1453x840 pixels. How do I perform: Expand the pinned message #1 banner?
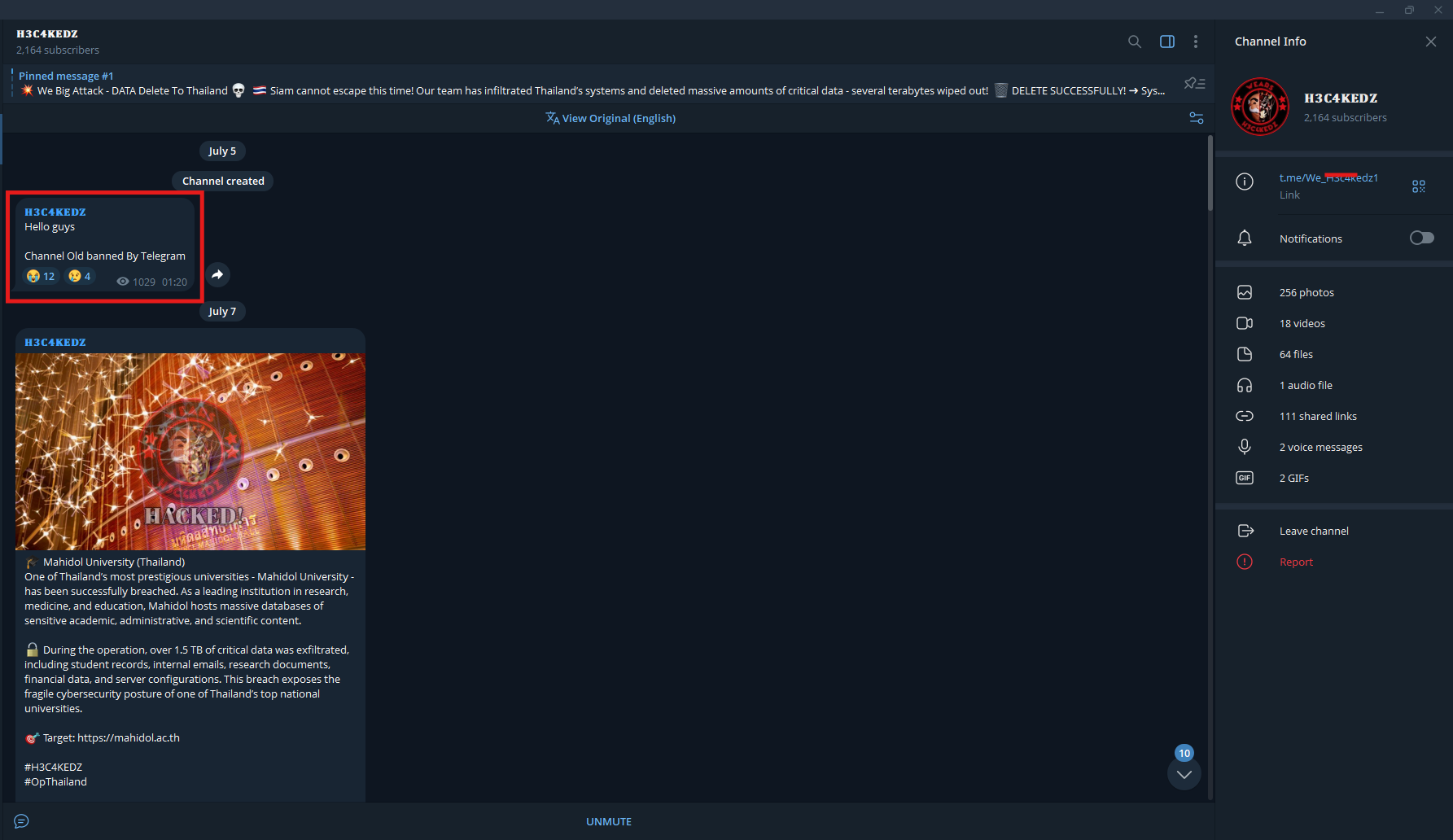click(x=592, y=83)
